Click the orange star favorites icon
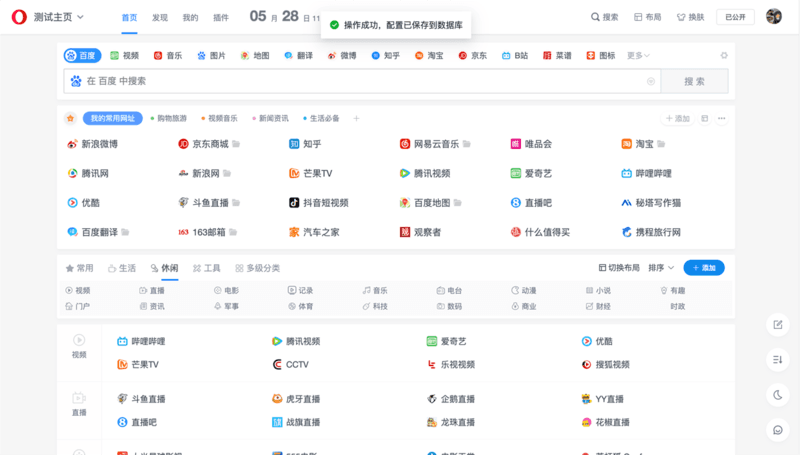Viewport: 800px width, 455px height. tap(70, 118)
